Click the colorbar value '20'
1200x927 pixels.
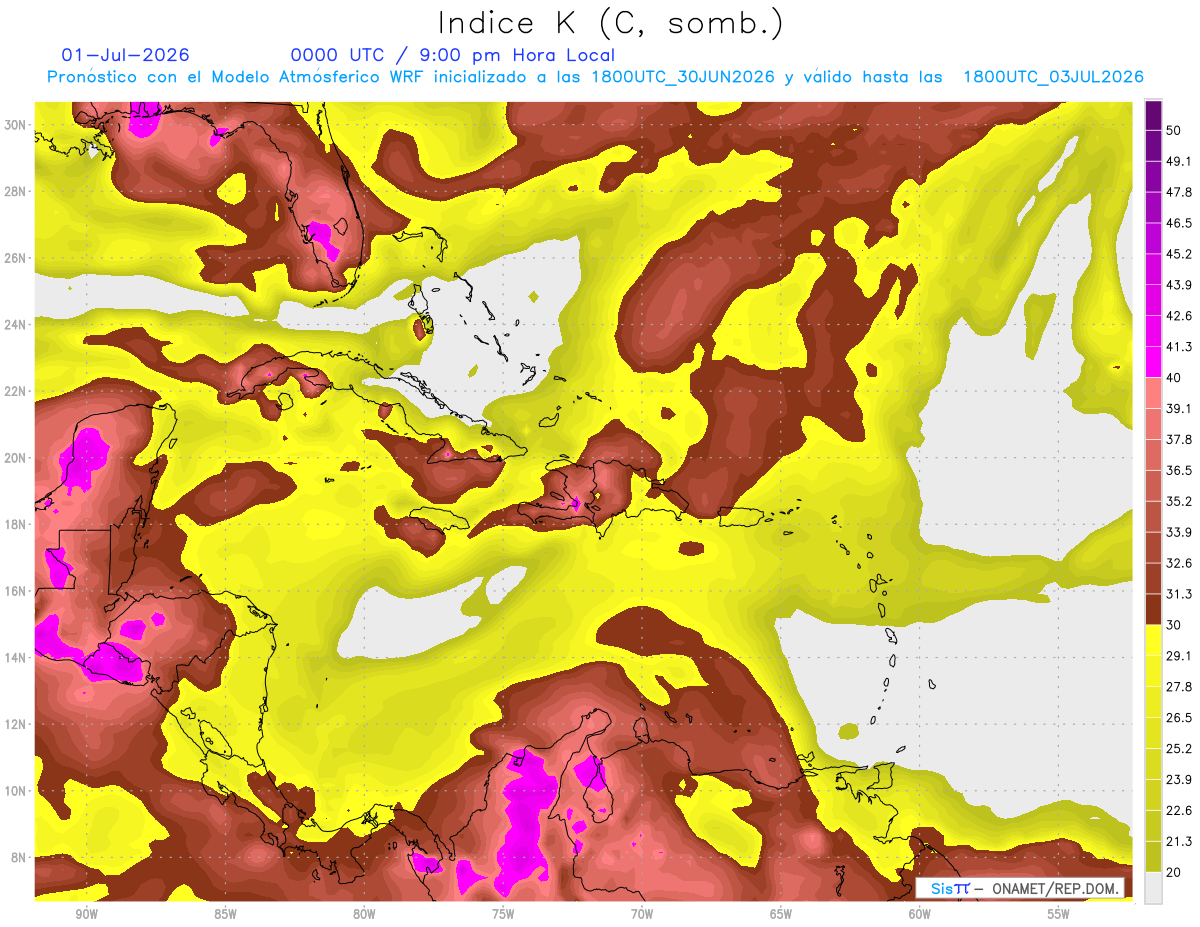point(1175,871)
